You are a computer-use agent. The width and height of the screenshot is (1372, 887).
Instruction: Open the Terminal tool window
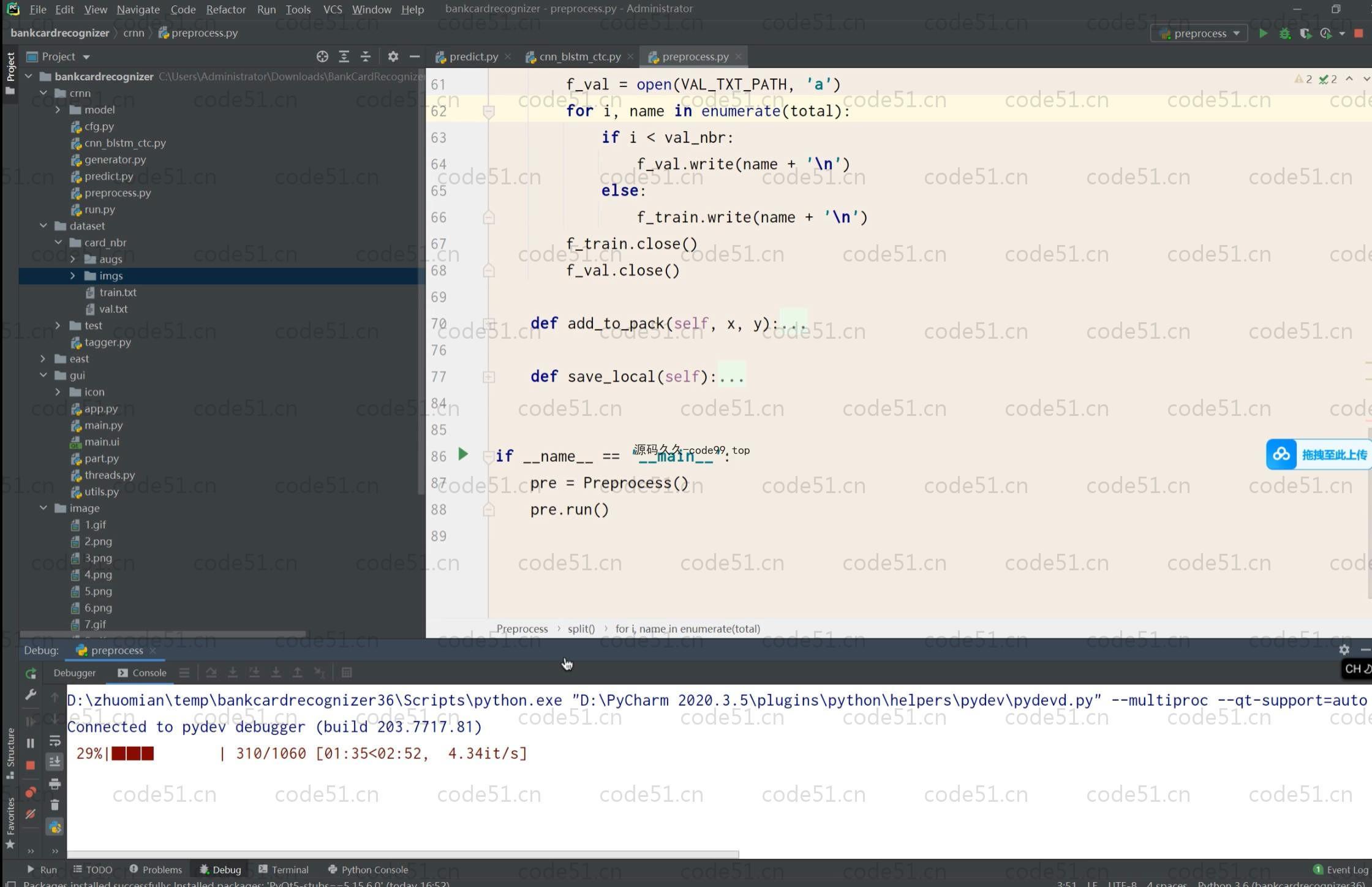[284, 870]
